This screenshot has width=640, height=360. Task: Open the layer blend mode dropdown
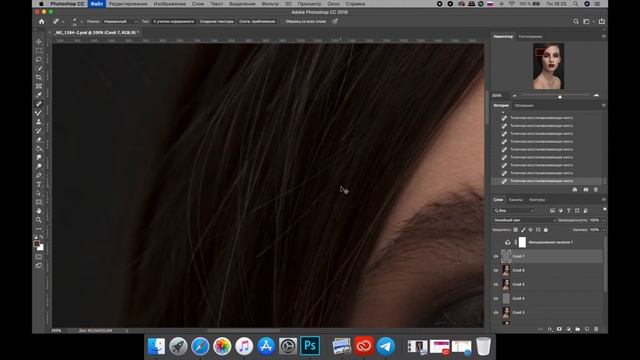(524, 220)
